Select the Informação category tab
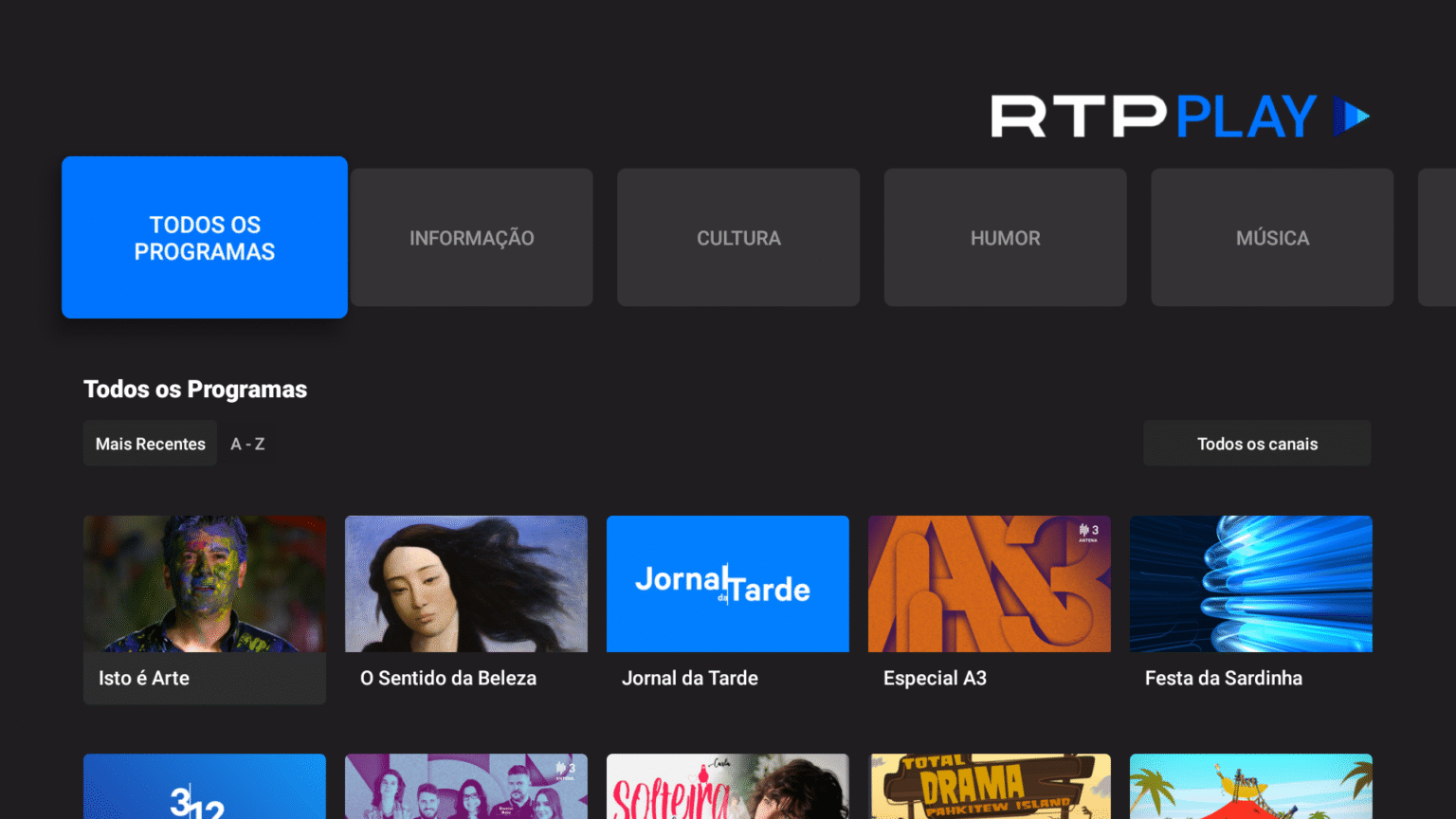The image size is (1456, 819). (x=471, y=238)
